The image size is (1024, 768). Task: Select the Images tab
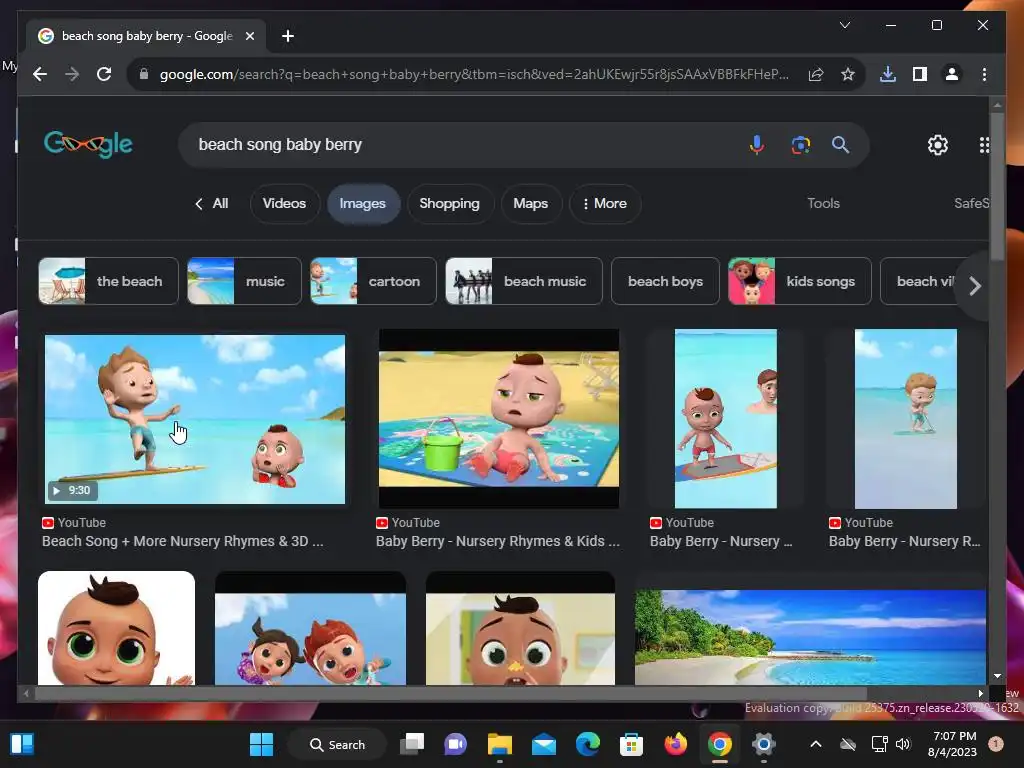coord(362,204)
